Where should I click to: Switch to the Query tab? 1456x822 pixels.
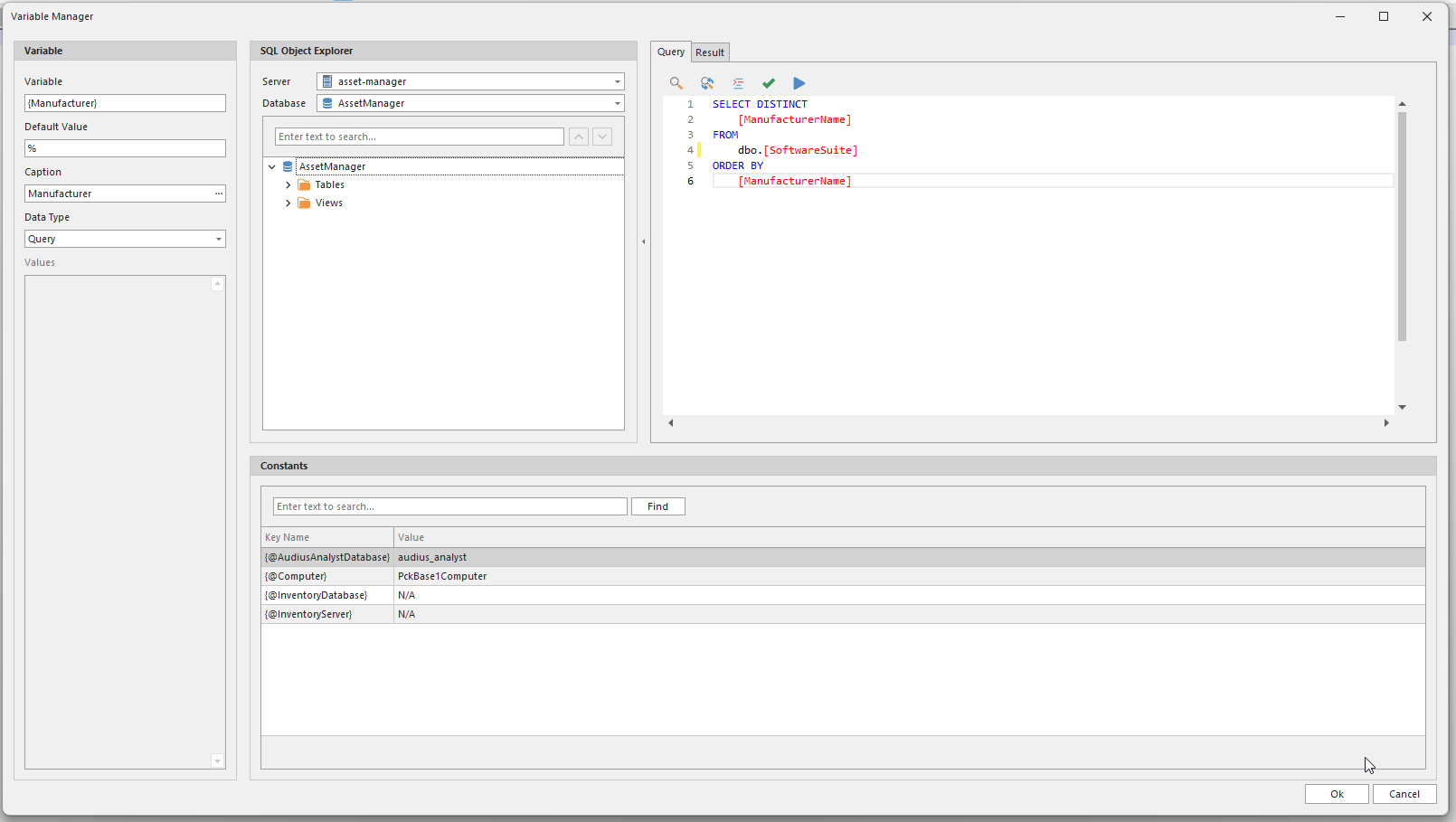tap(671, 52)
